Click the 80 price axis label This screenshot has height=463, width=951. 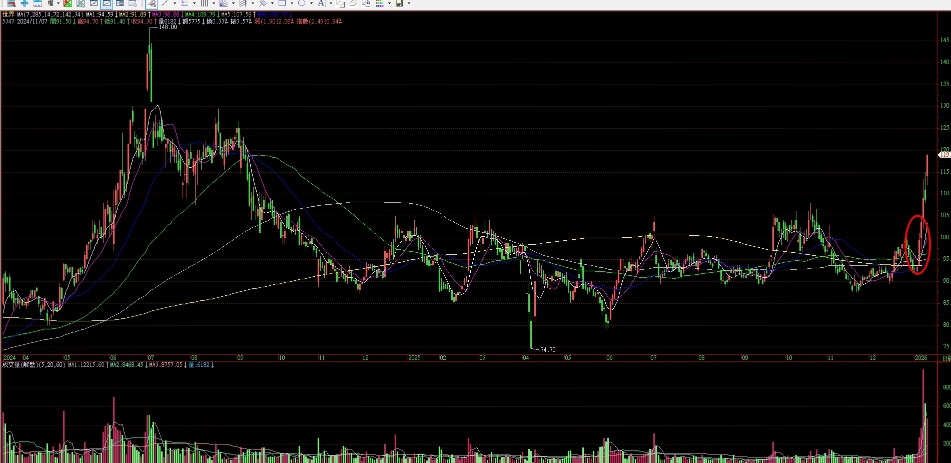945,325
